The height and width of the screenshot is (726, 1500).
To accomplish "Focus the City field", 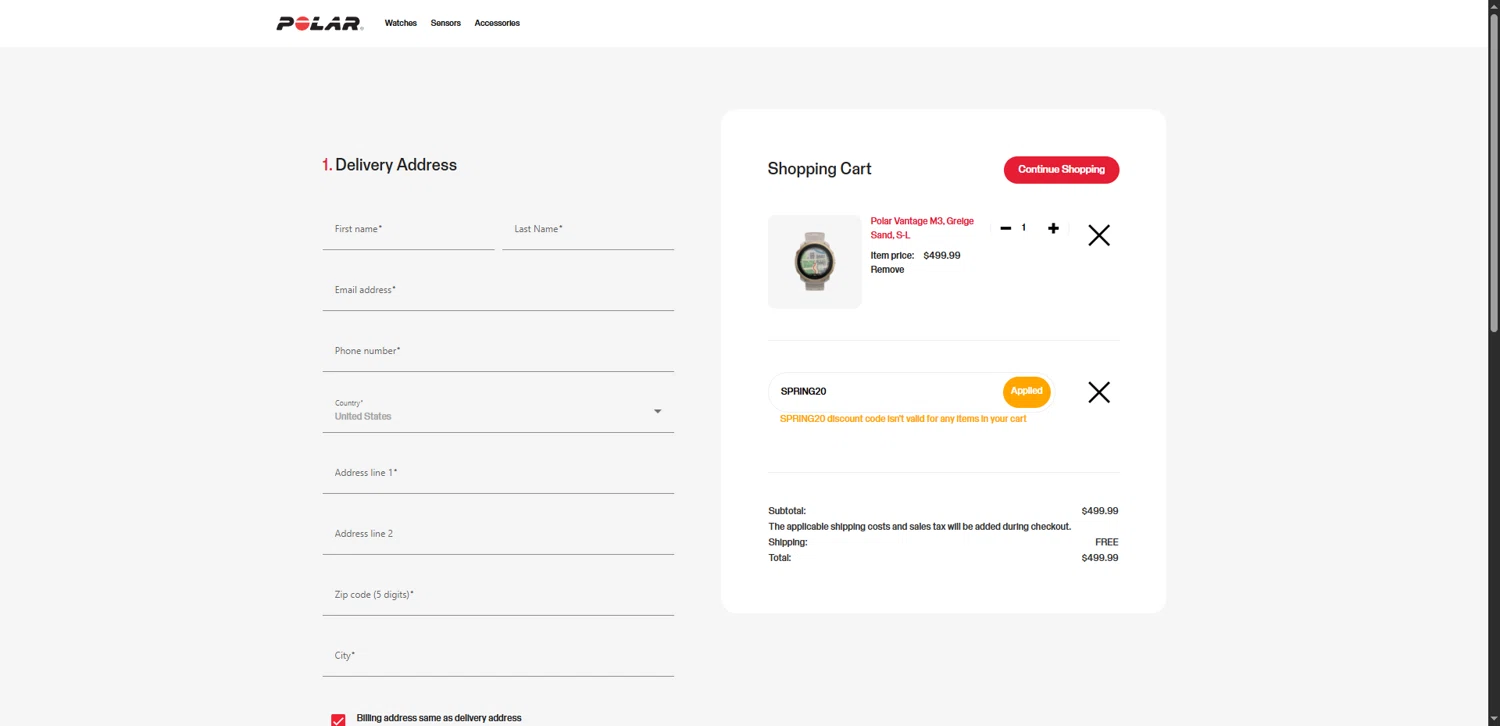I will point(498,657).
